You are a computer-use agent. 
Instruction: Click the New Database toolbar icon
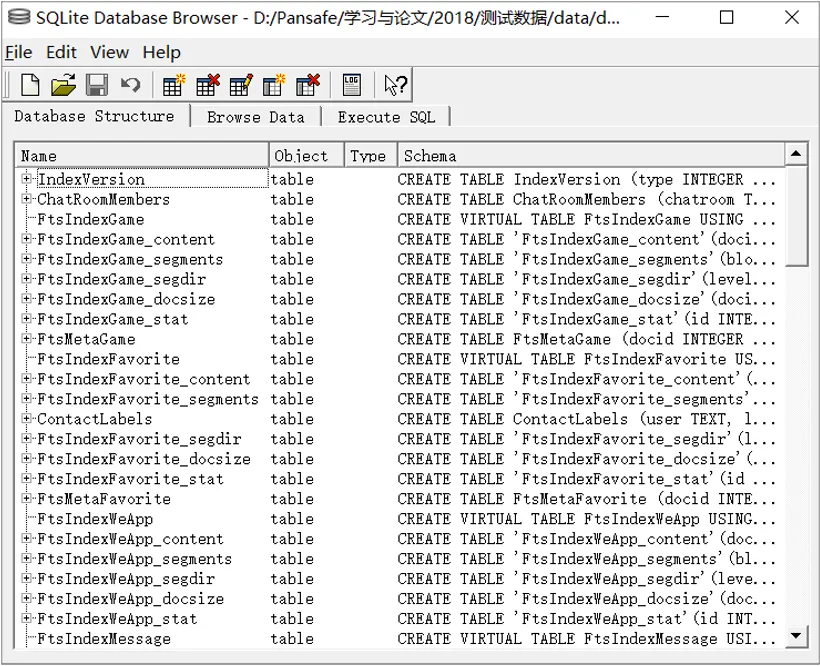click(x=30, y=85)
